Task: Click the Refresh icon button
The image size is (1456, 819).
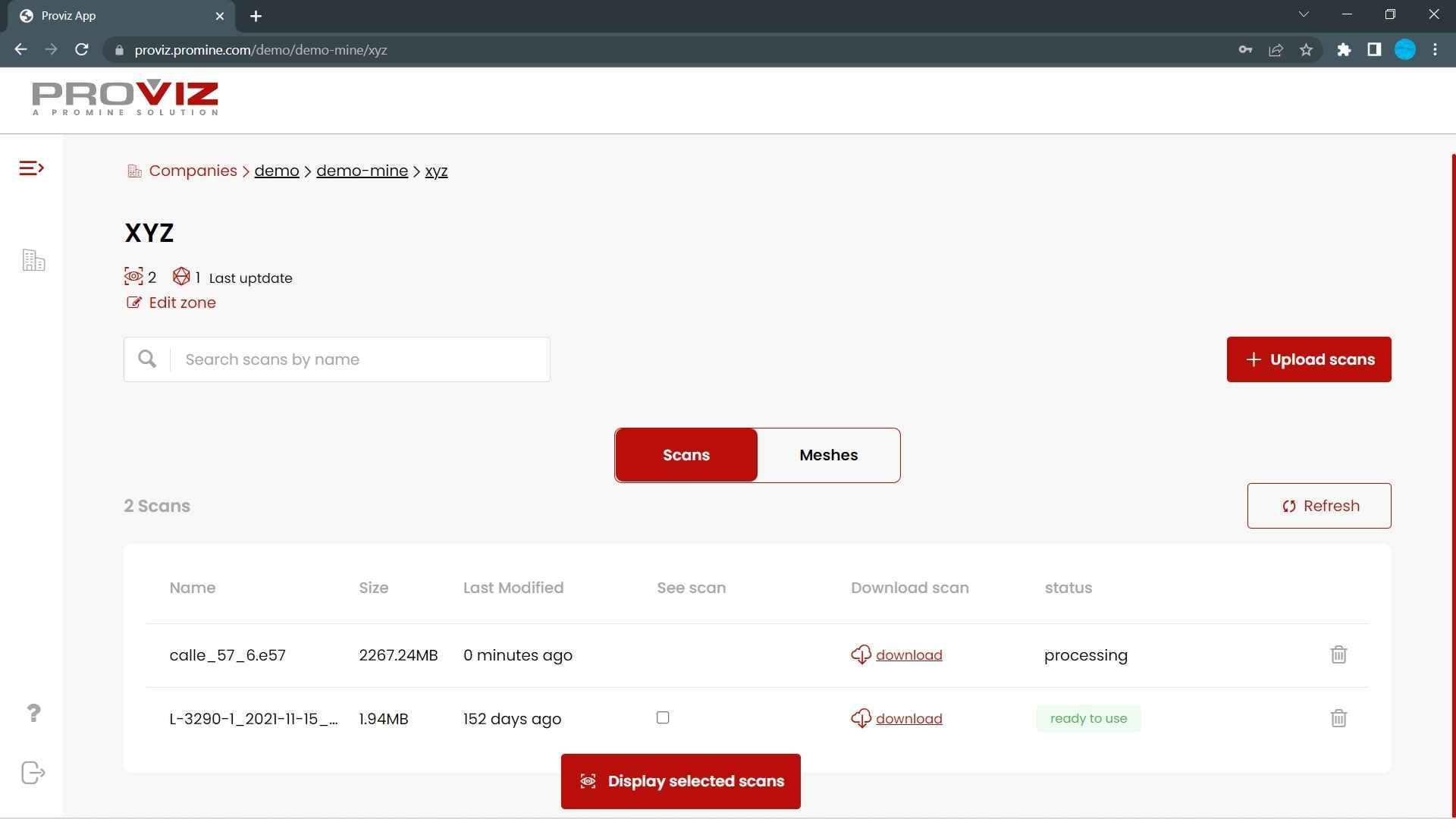Action: point(1288,505)
